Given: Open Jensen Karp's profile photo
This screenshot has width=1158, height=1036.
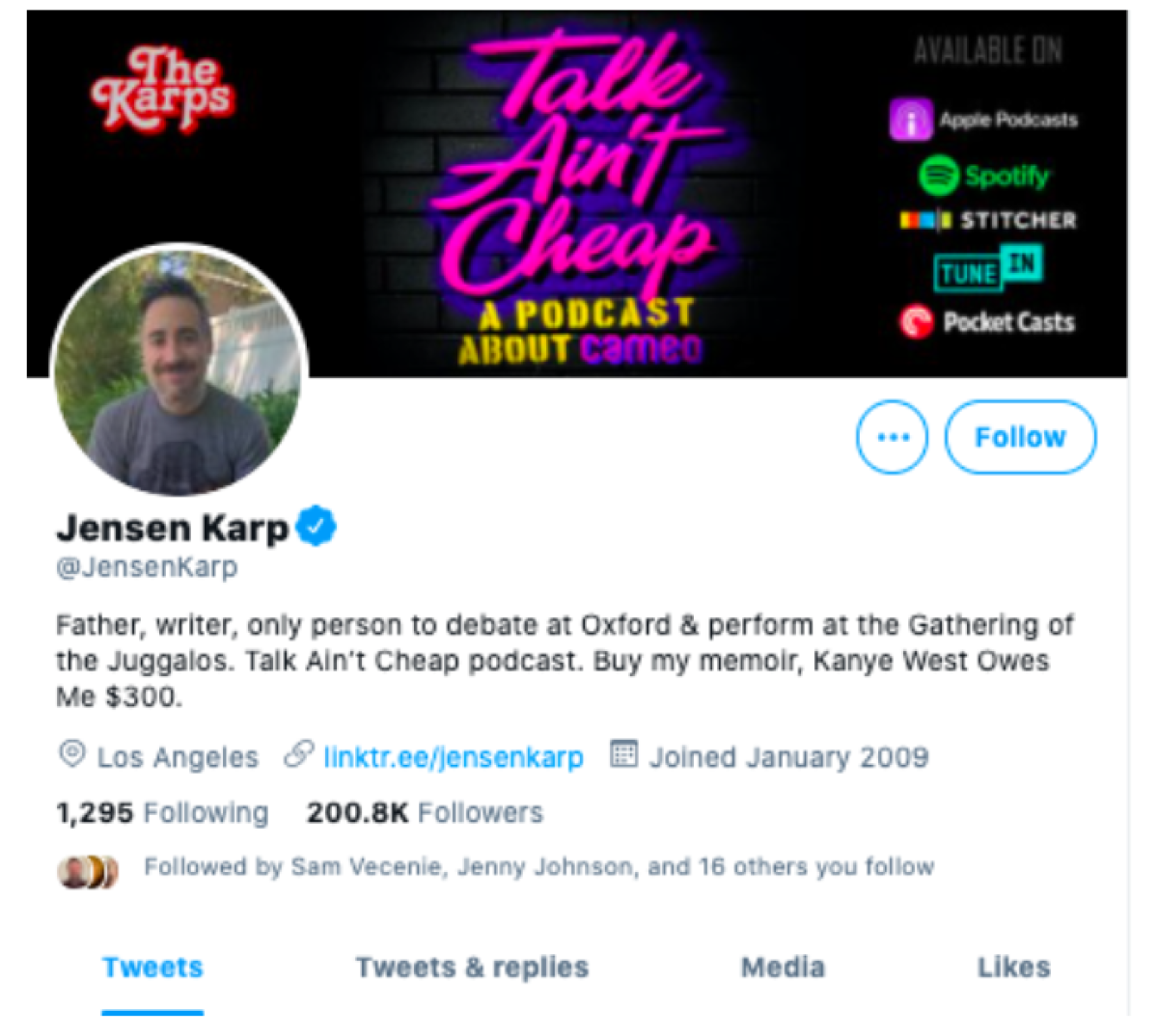Looking at the screenshot, I should click(179, 370).
